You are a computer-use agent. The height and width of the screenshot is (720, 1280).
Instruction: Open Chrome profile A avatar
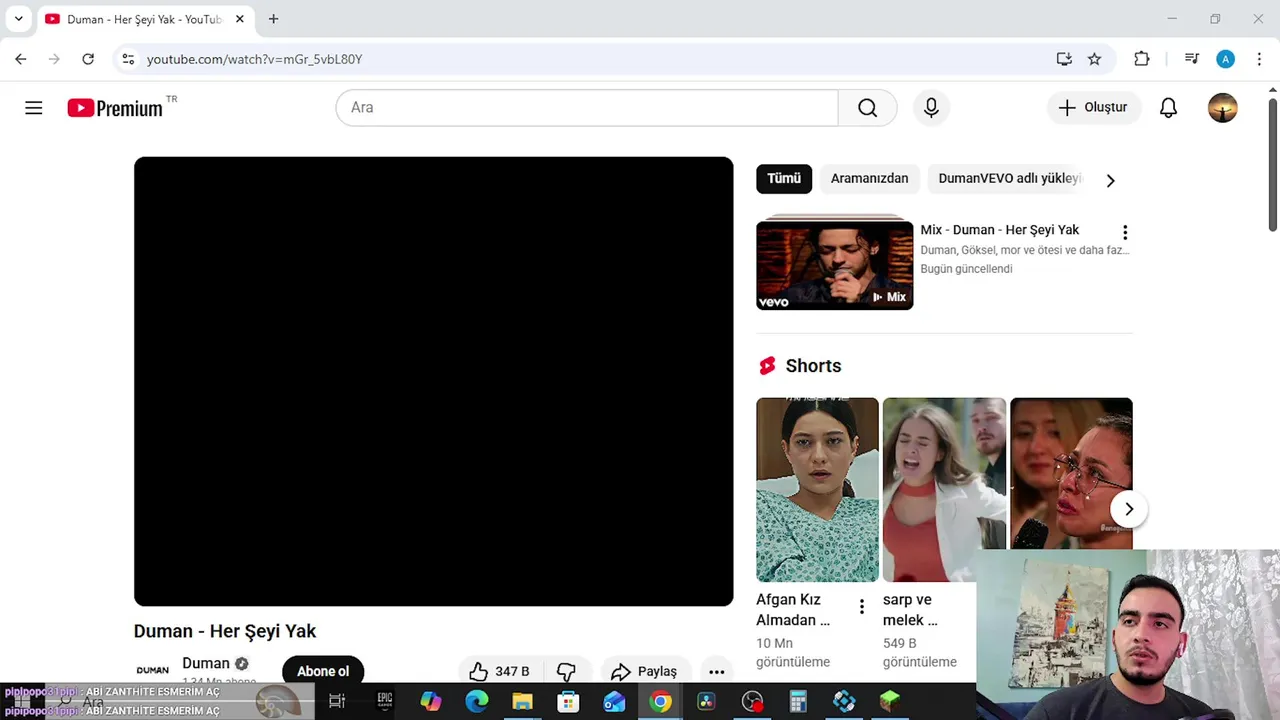coord(1225,59)
